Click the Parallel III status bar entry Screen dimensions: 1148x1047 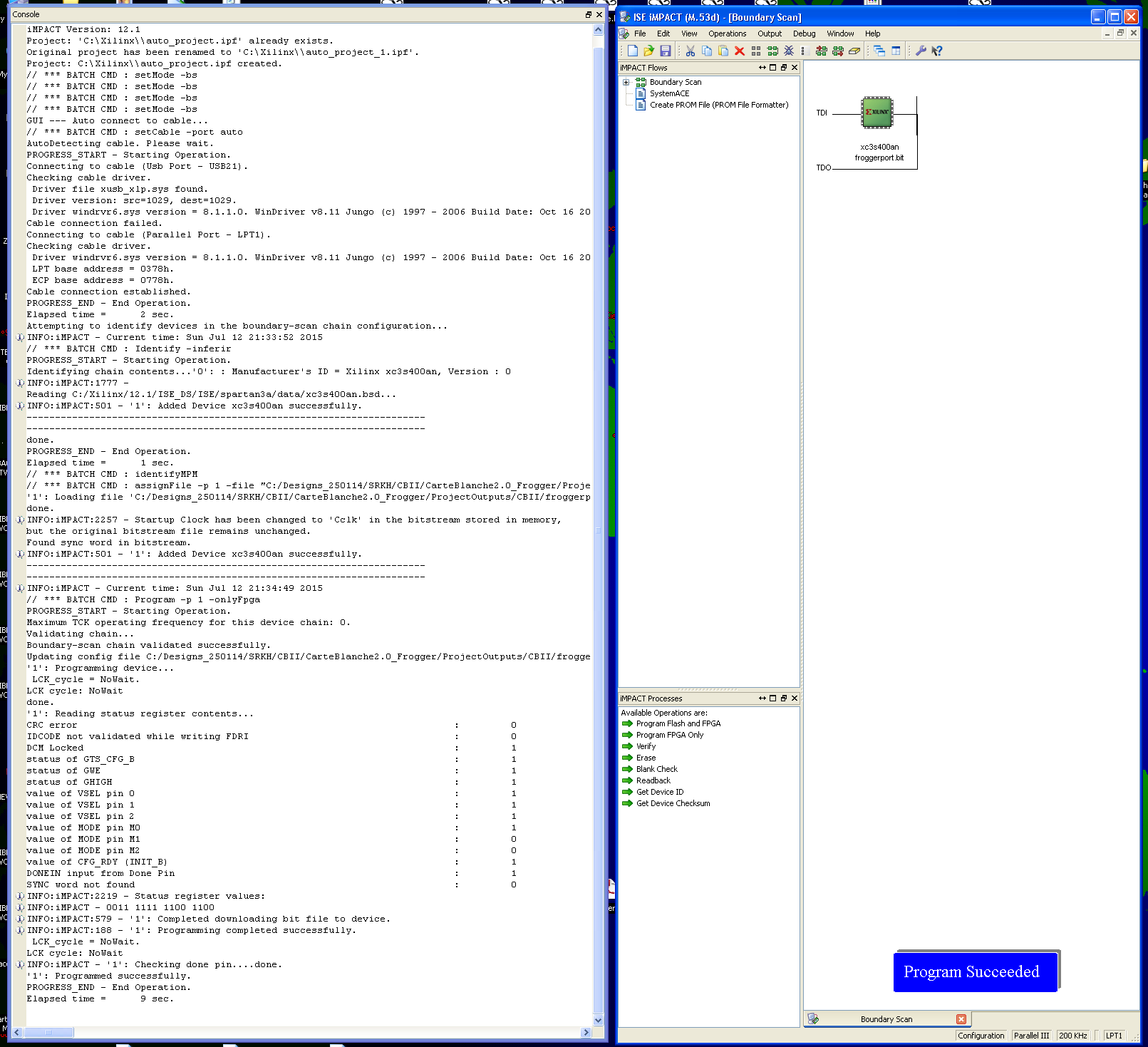[x=1031, y=1036]
